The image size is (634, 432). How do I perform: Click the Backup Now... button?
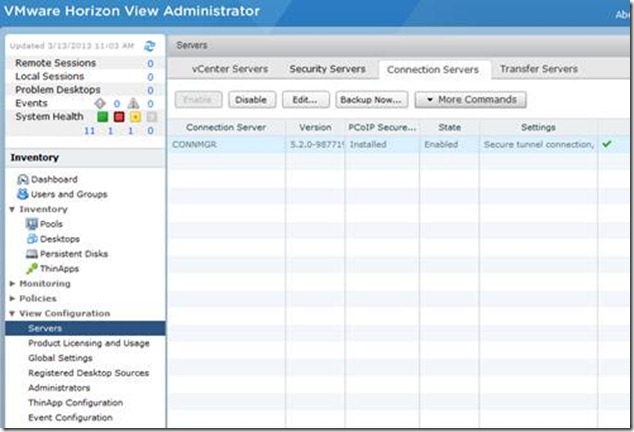372,100
